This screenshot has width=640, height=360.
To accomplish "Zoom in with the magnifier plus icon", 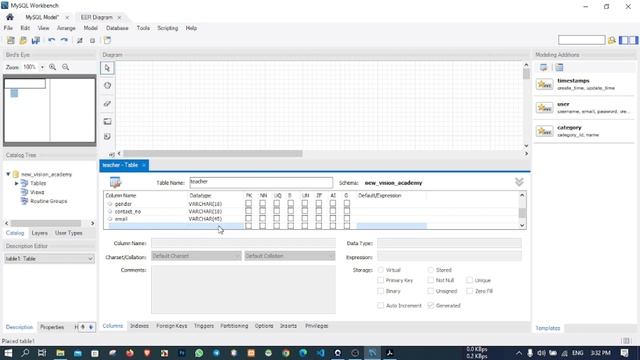I will (53, 67).
